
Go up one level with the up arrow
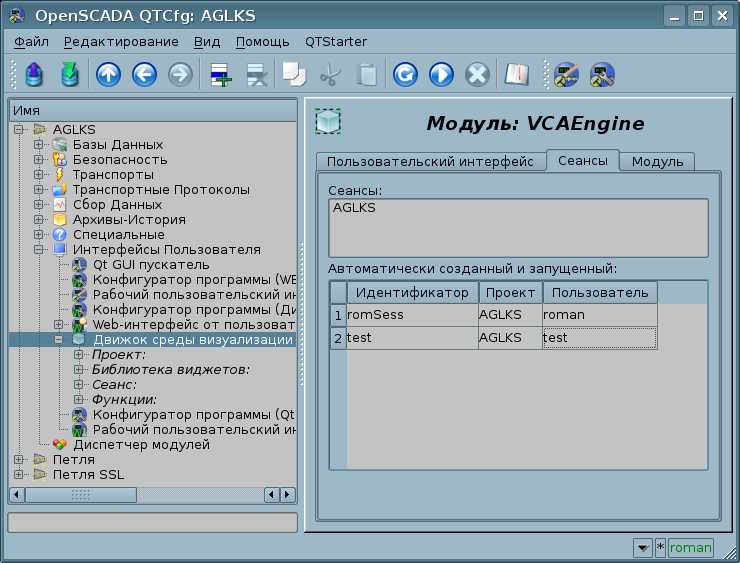[x=108, y=75]
